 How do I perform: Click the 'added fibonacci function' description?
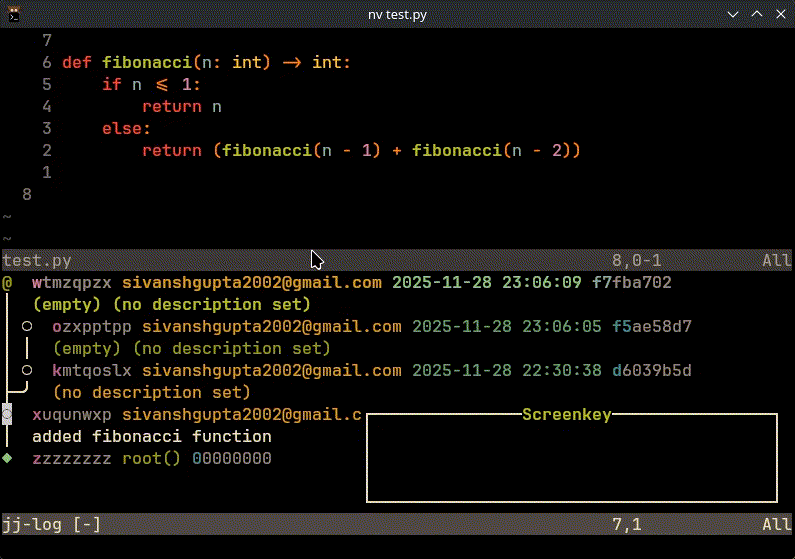pos(151,436)
